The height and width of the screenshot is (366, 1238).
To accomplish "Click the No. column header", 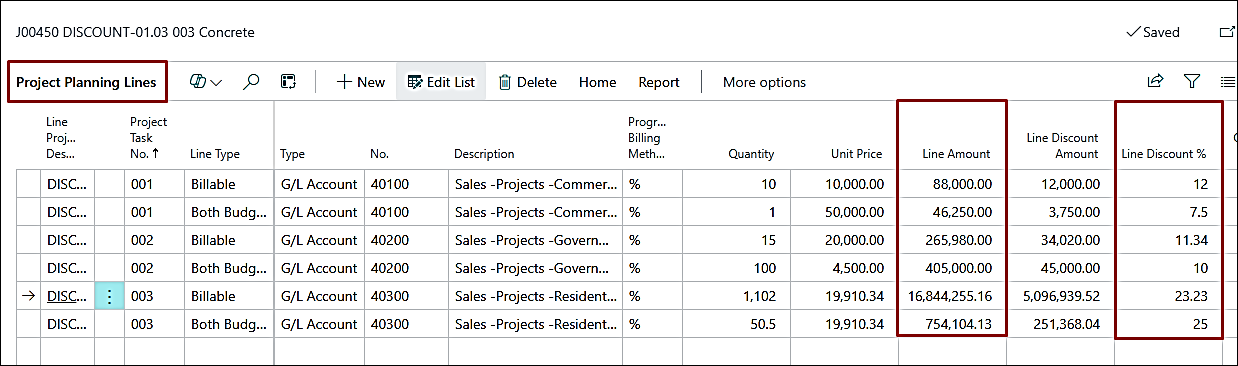I will pyautogui.click(x=379, y=154).
